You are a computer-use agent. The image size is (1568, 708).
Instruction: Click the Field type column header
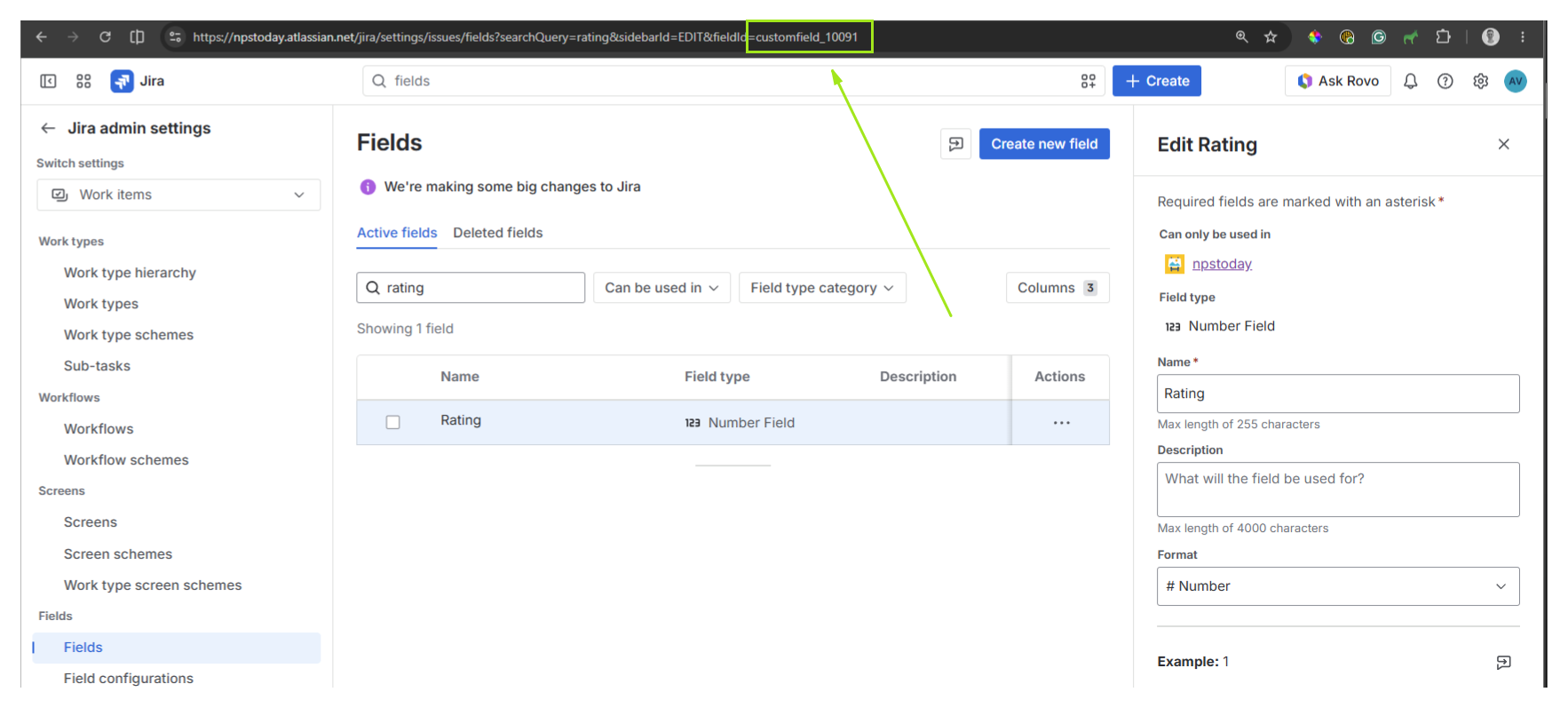tap(717, 377)
